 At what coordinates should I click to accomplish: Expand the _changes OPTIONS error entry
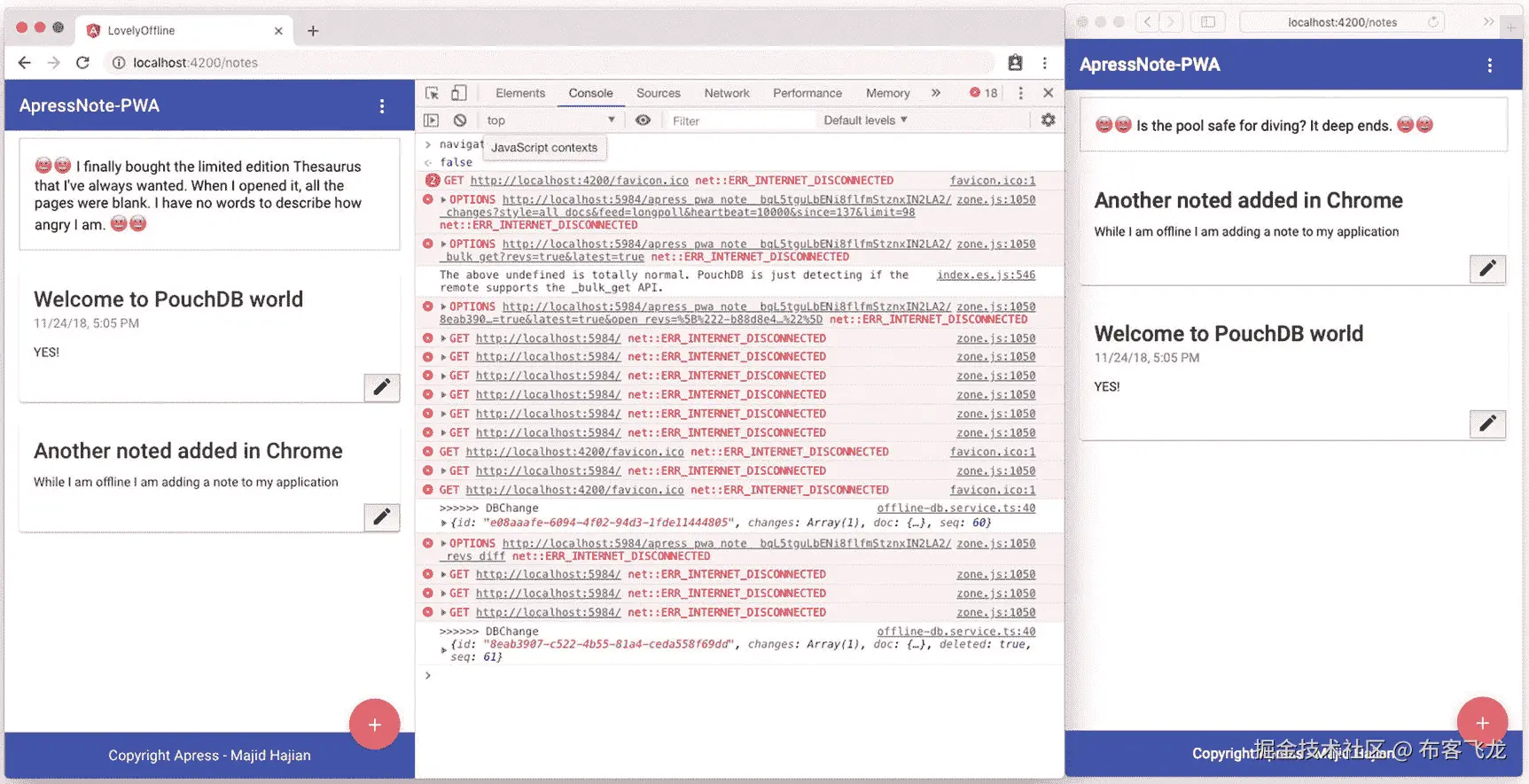click(443, 200)
